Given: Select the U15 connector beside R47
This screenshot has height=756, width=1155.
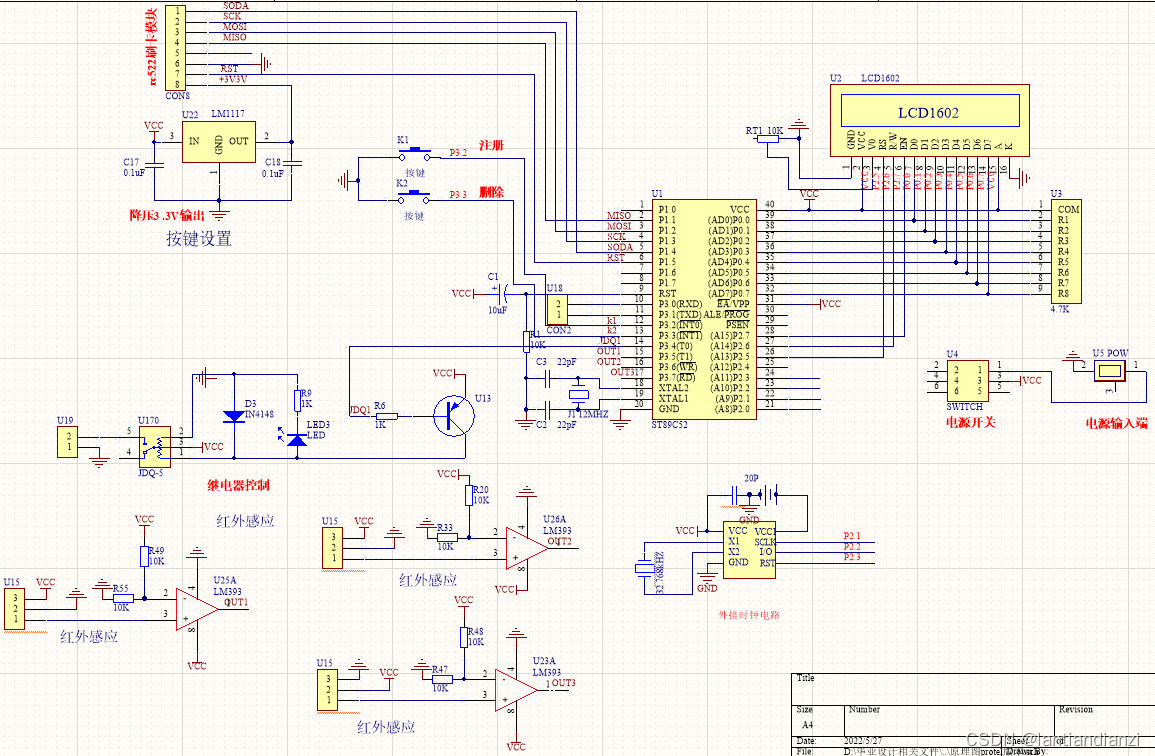Looking at the screenshot, I should (x=328, y=690).
